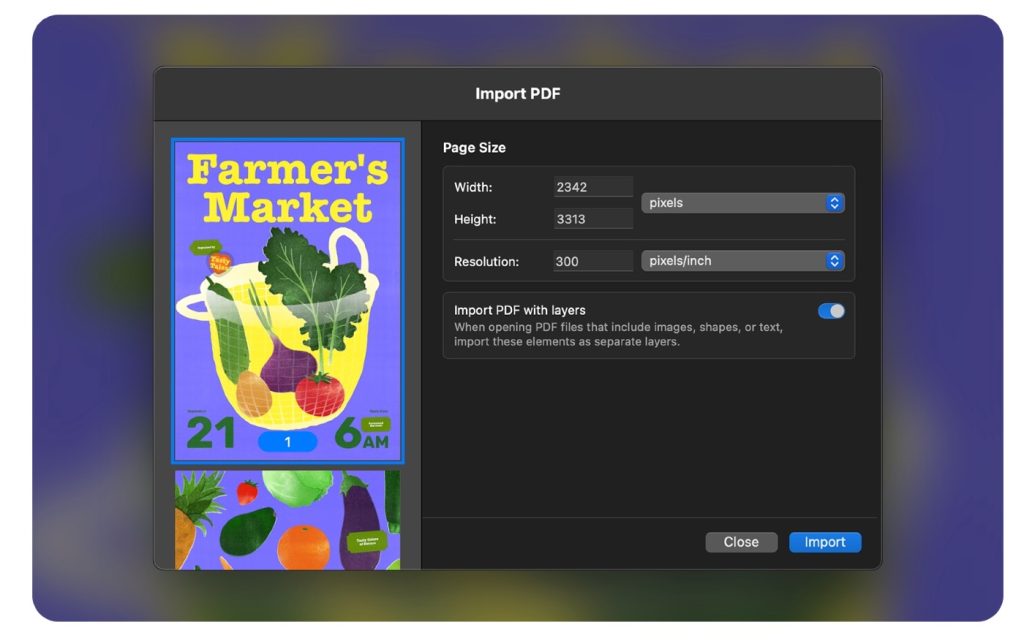Click the Close button
The height and width of the screenshot is (641, 1024).
pyautogui.click(x=741, y=542)
